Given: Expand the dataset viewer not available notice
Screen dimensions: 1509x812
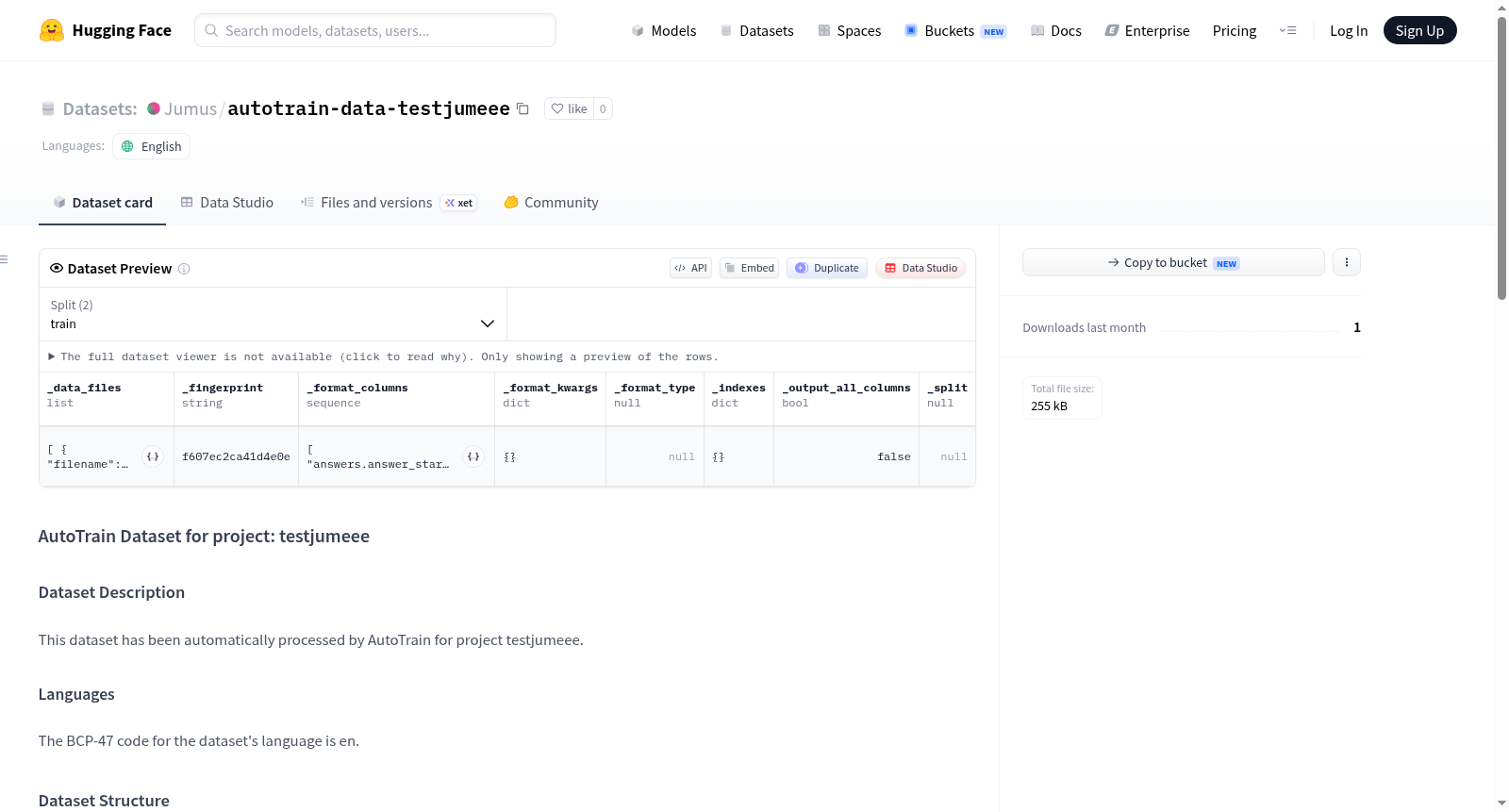Looking at the screenshot, I should point(383,356).
